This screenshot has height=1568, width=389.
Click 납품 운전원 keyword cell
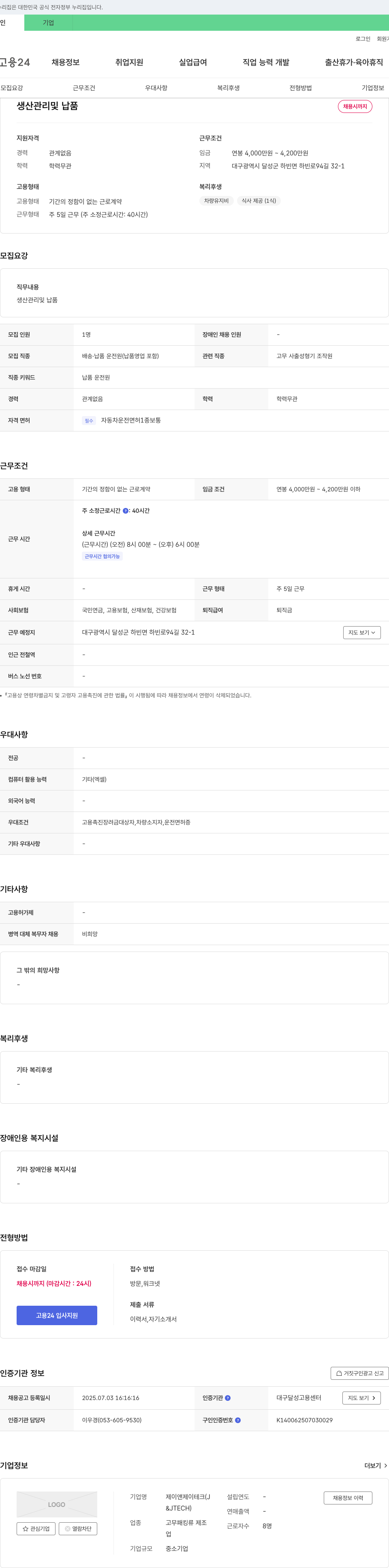pos(96,377)
